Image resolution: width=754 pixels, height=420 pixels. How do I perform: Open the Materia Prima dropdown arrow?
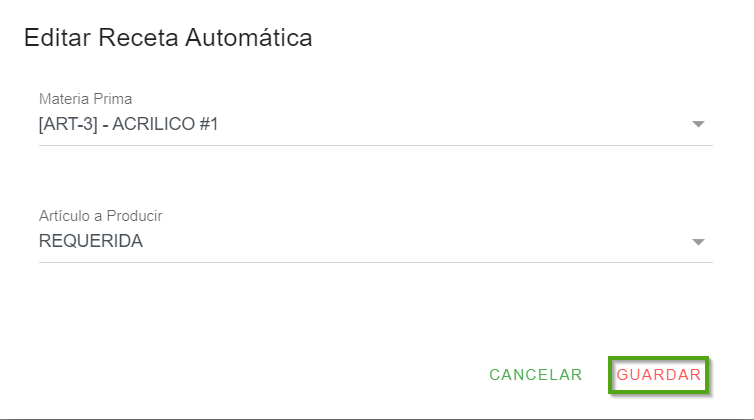698,125
